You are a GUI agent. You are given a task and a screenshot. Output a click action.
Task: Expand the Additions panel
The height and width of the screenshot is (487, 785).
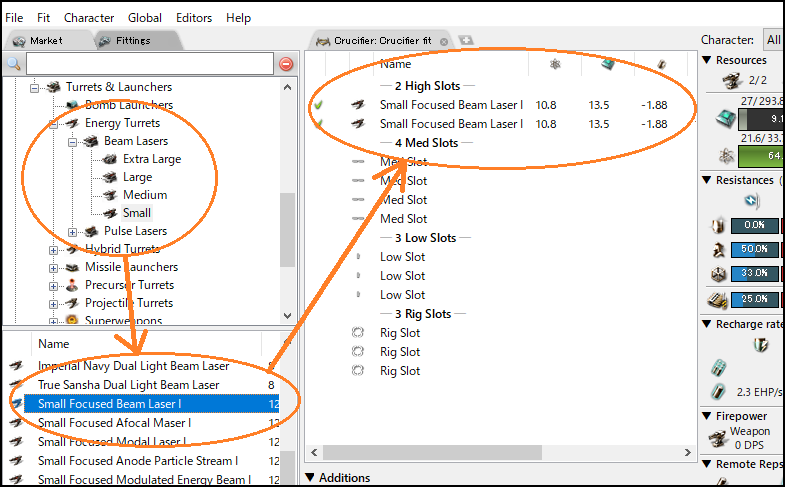click(310, 478)
